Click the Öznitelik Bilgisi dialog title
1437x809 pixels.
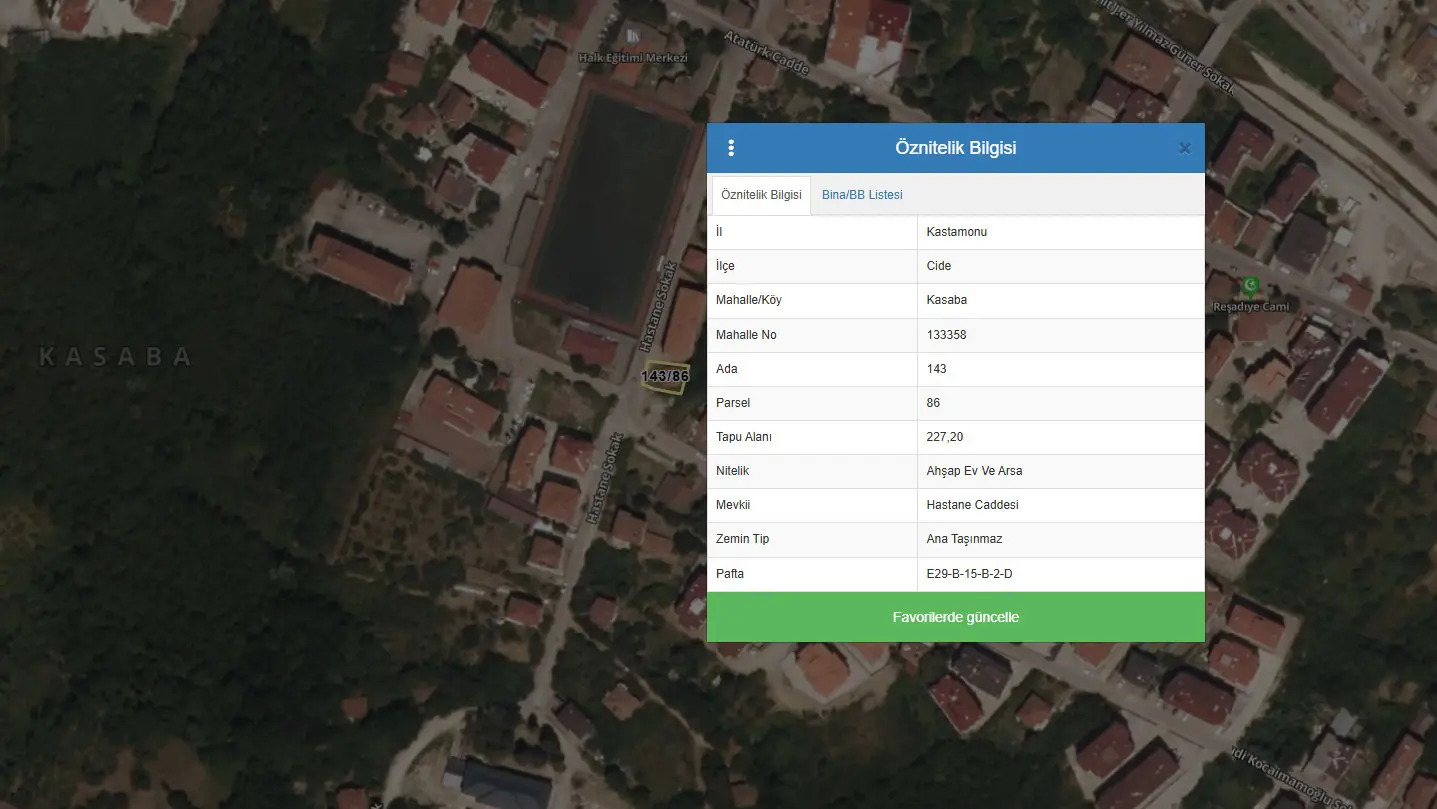[956, 148]
